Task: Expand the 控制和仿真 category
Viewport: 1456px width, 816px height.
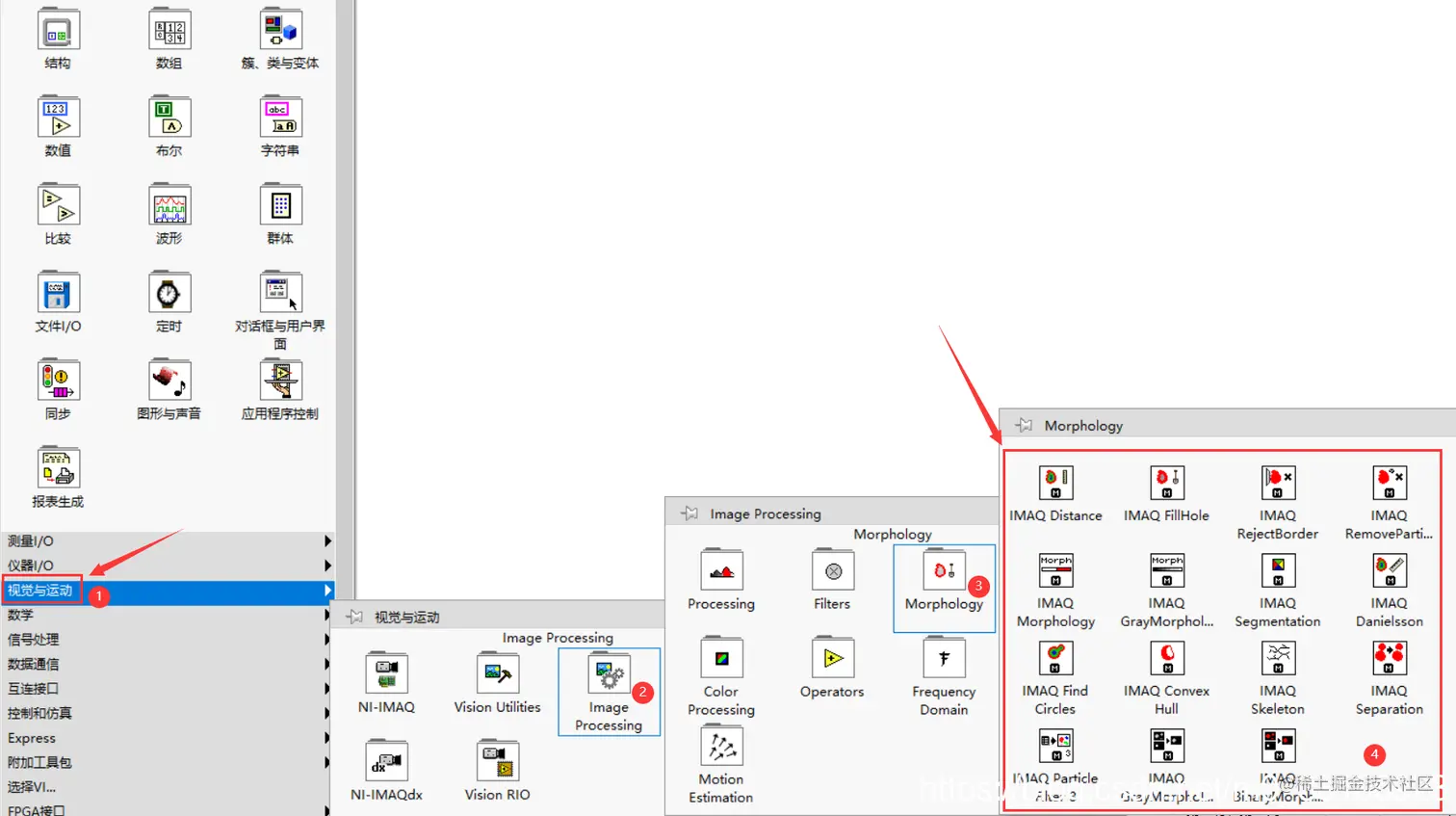Action: point(168,713)
